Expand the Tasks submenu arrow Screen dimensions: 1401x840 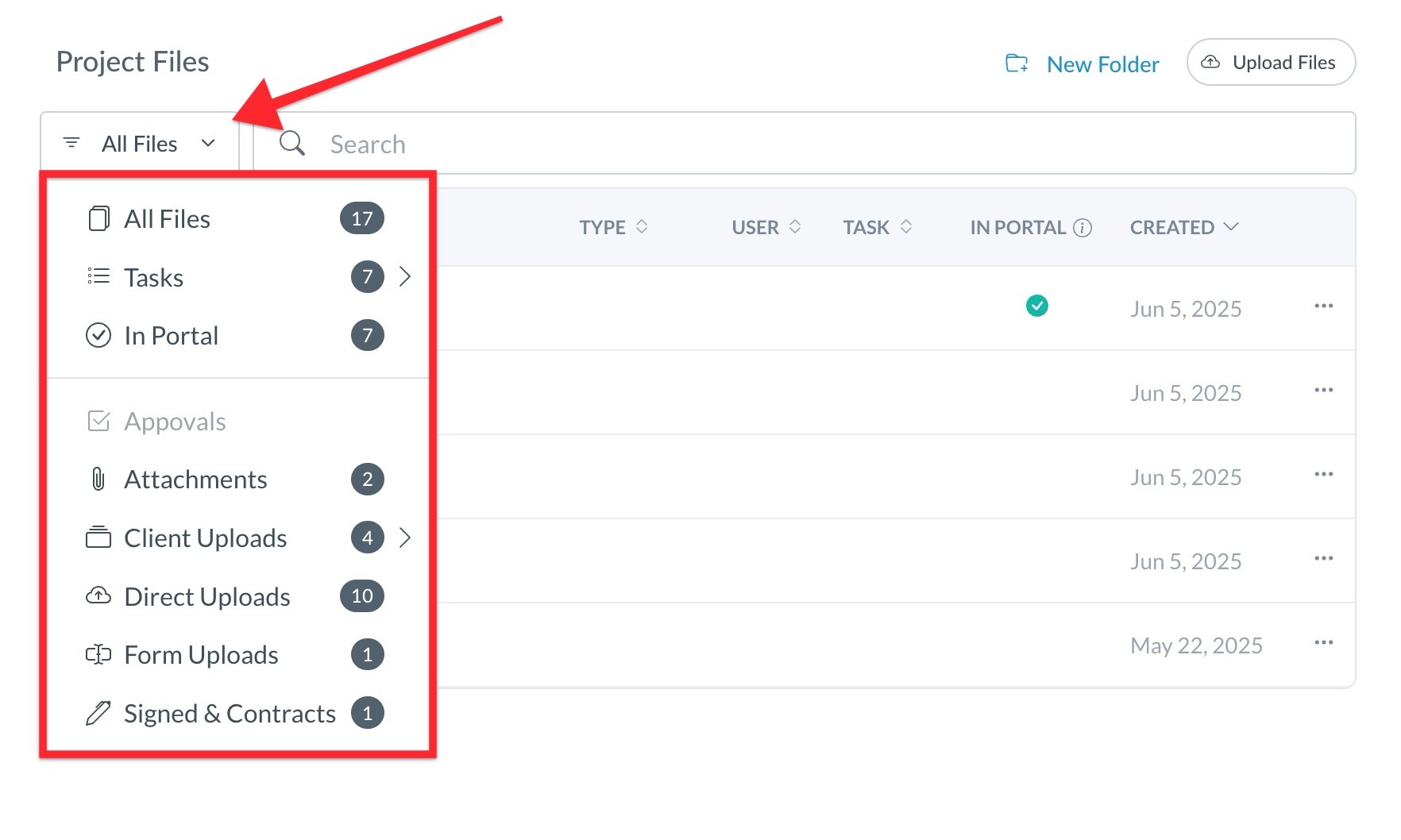(x=405, y=276)
